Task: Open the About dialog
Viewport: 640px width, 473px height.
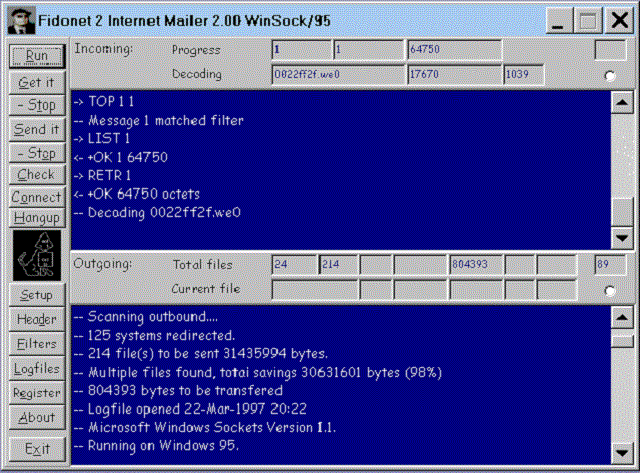Action: [x=37, y=417]
